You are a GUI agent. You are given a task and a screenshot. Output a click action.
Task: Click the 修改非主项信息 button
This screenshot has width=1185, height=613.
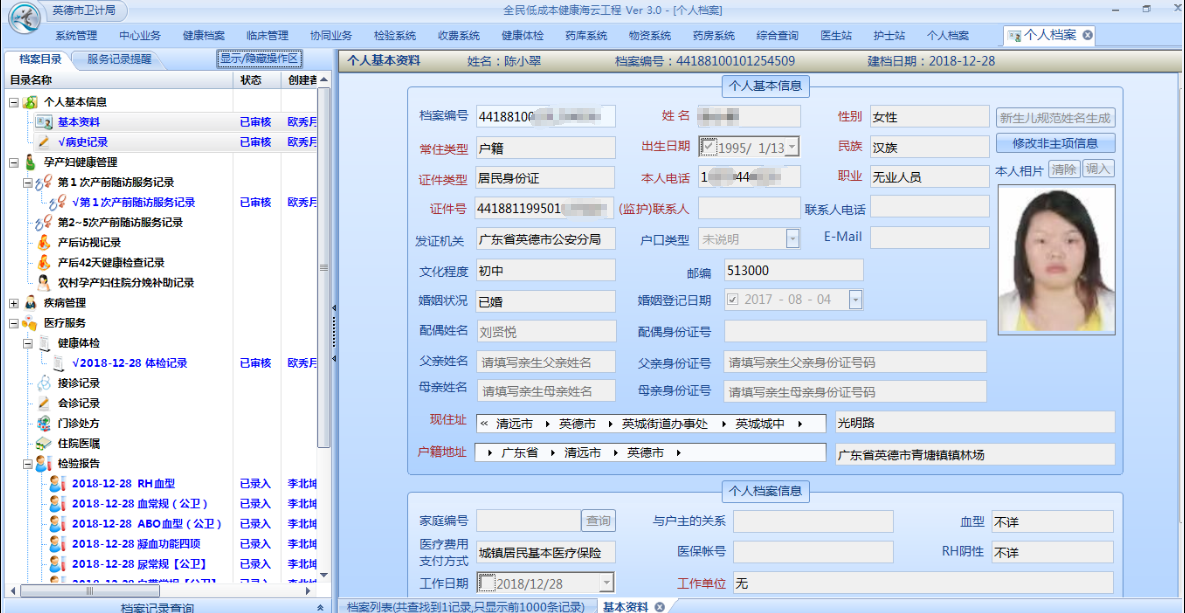pos(1055,143)
